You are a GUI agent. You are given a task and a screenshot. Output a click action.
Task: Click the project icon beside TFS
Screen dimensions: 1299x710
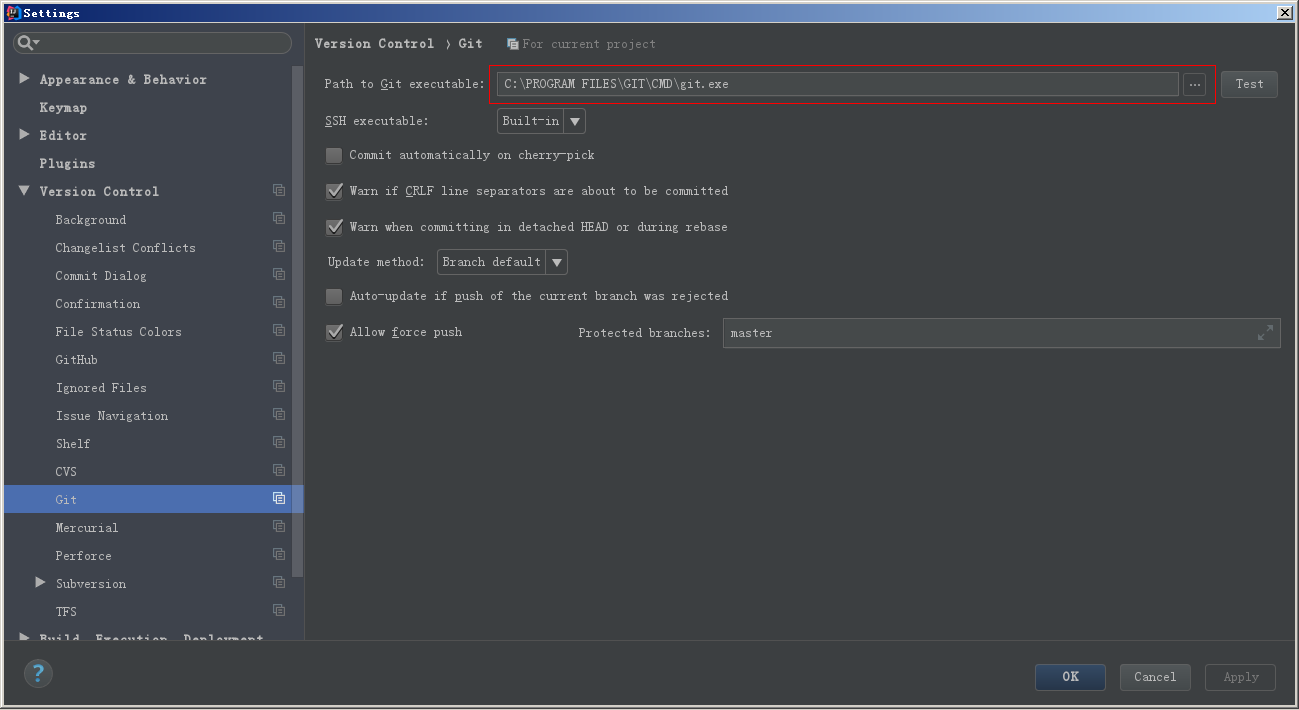tap(279, 610)
